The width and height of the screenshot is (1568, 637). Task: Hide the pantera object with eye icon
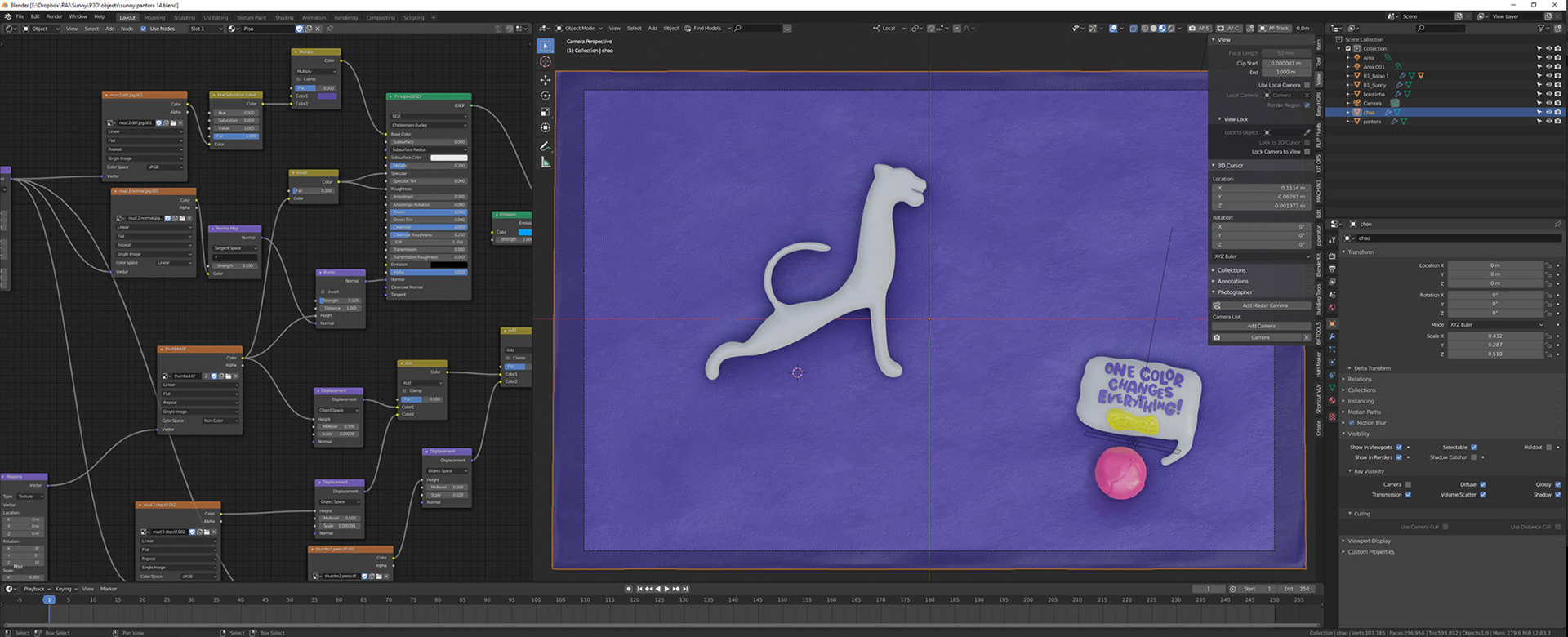click(1548, 121)
